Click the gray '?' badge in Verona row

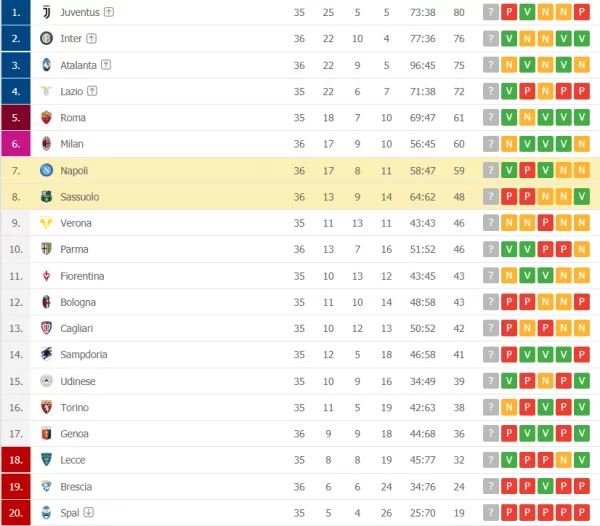(x=490, y=223)
